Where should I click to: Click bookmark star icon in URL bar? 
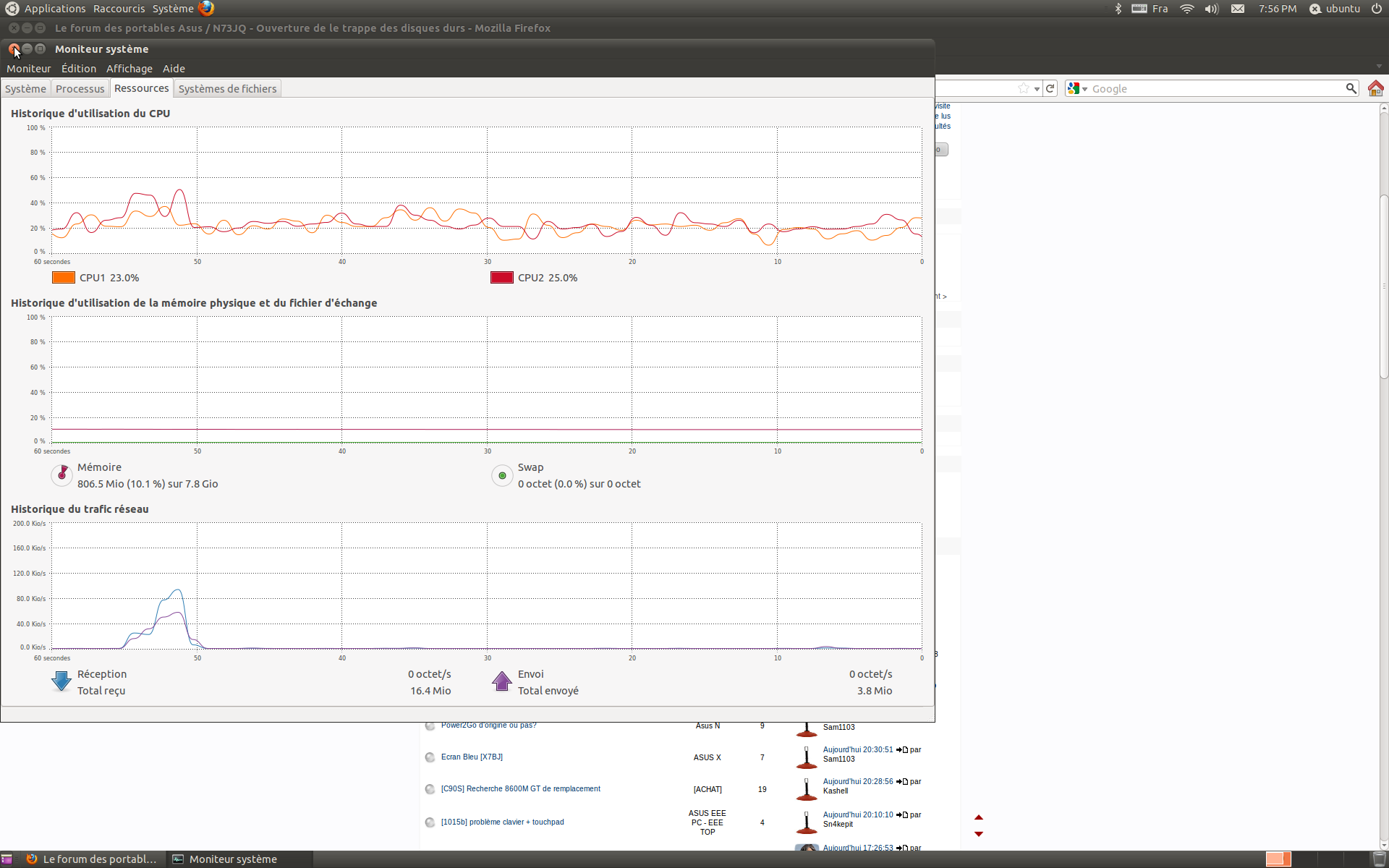click(1023, 88)
